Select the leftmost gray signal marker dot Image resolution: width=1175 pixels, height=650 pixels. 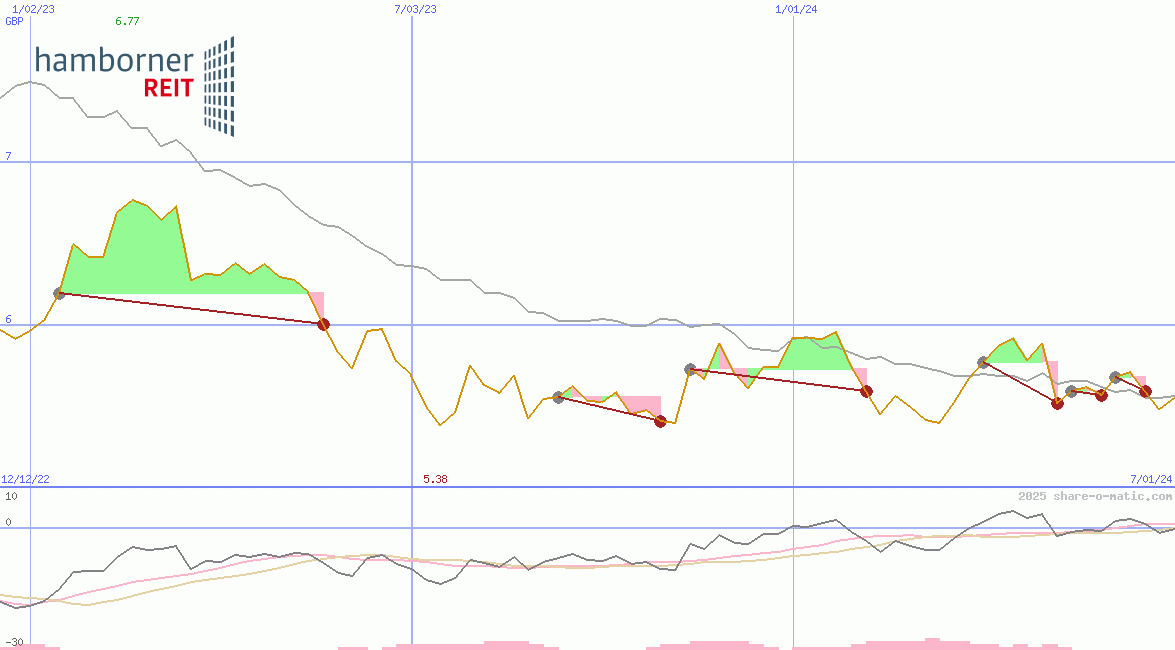pyautogui.click(x=60, y=293)
